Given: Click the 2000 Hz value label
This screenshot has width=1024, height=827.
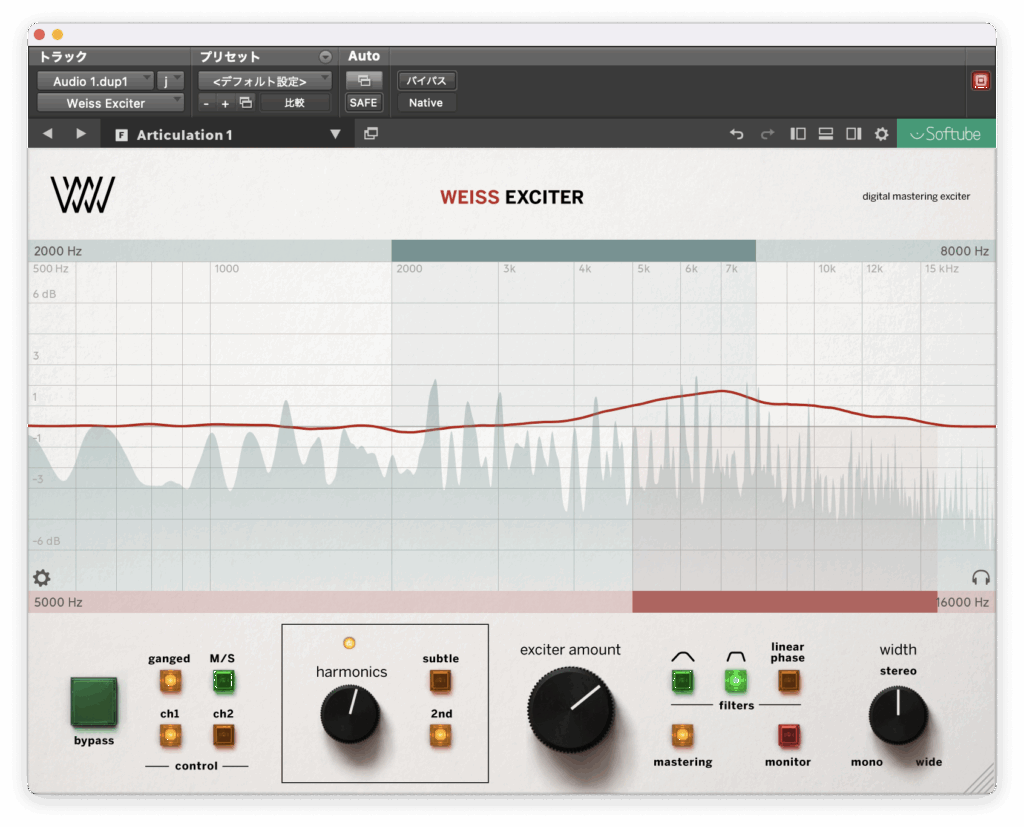Looking at the screenshot, I should click(58, 251).
